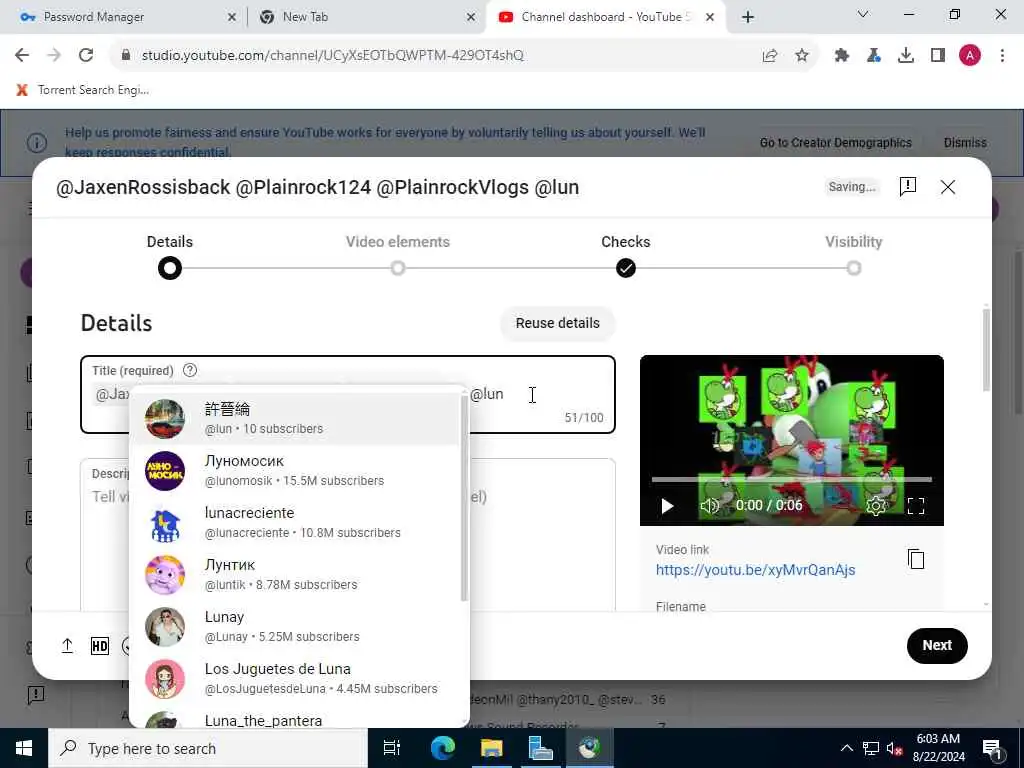The image size is (1024, 768).
Task: Open video preview settings gear
Action: pos(876,505)
